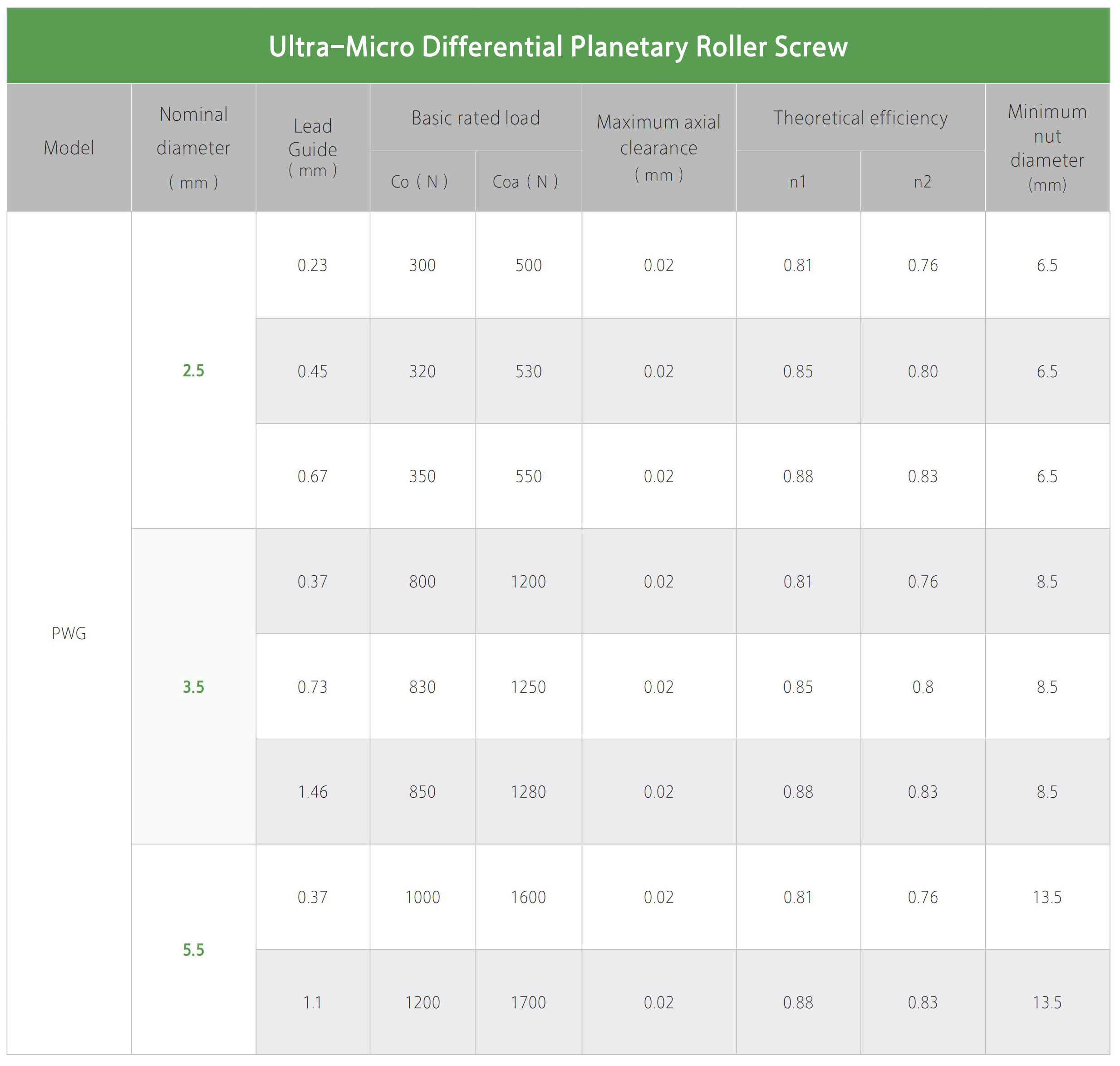Click the Basic rated load header
Image resolution: width=1120 pixels, height=1066 pixels.
476,118
